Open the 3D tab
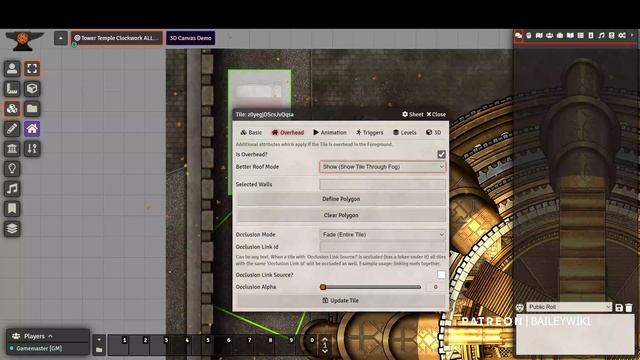Screen dimensions: 640x360 click(x=433, y=133)
